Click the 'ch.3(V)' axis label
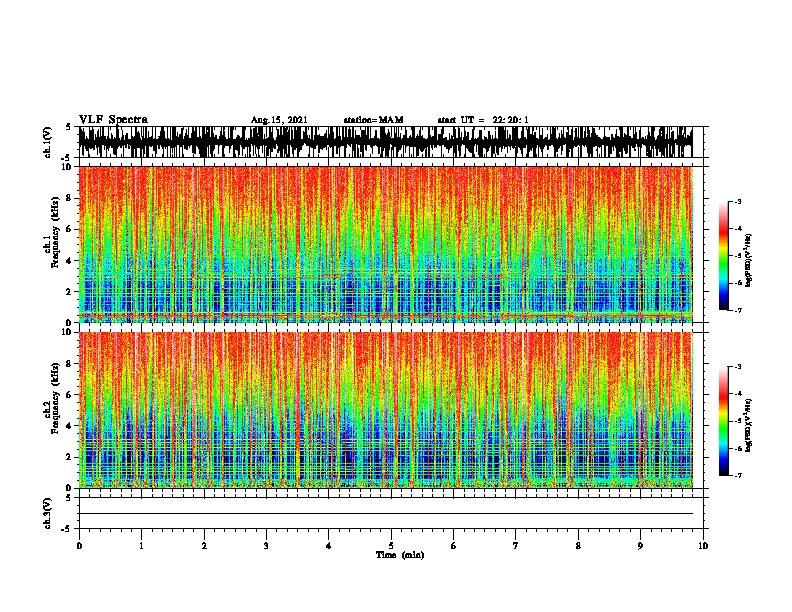The image size is (792, 612). [x=47, y=513]
